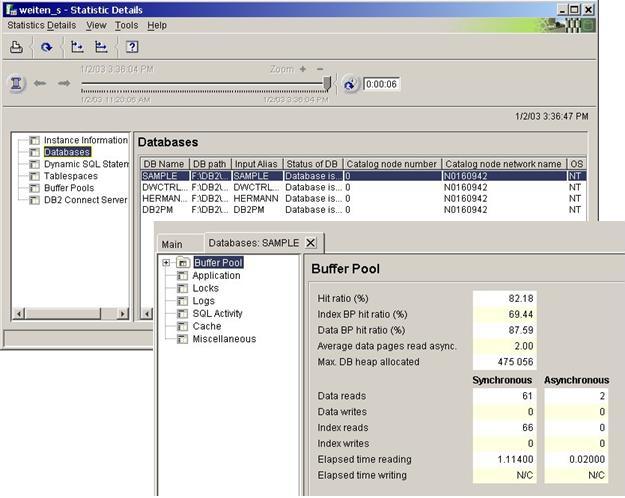Screen dimensions: 625x498
Task: Click the 0:00:06 refresh interval field
Action: click(381, 84)
